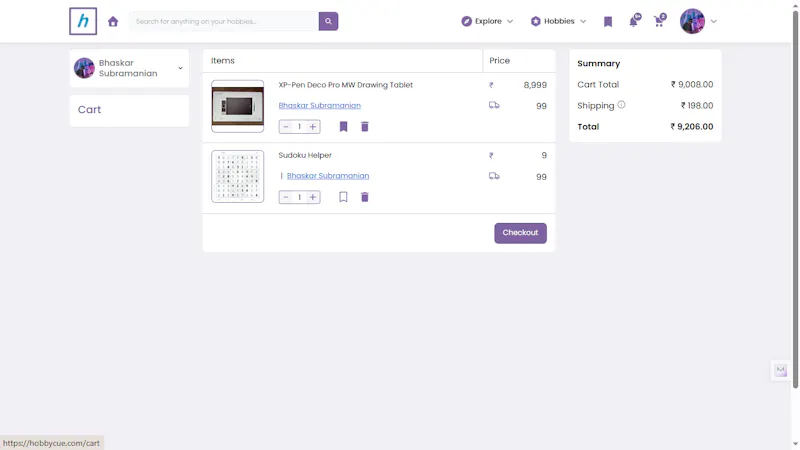800x450 pixels.
Task: Click the profile avatar in the header
Action: tap(692, 21)
